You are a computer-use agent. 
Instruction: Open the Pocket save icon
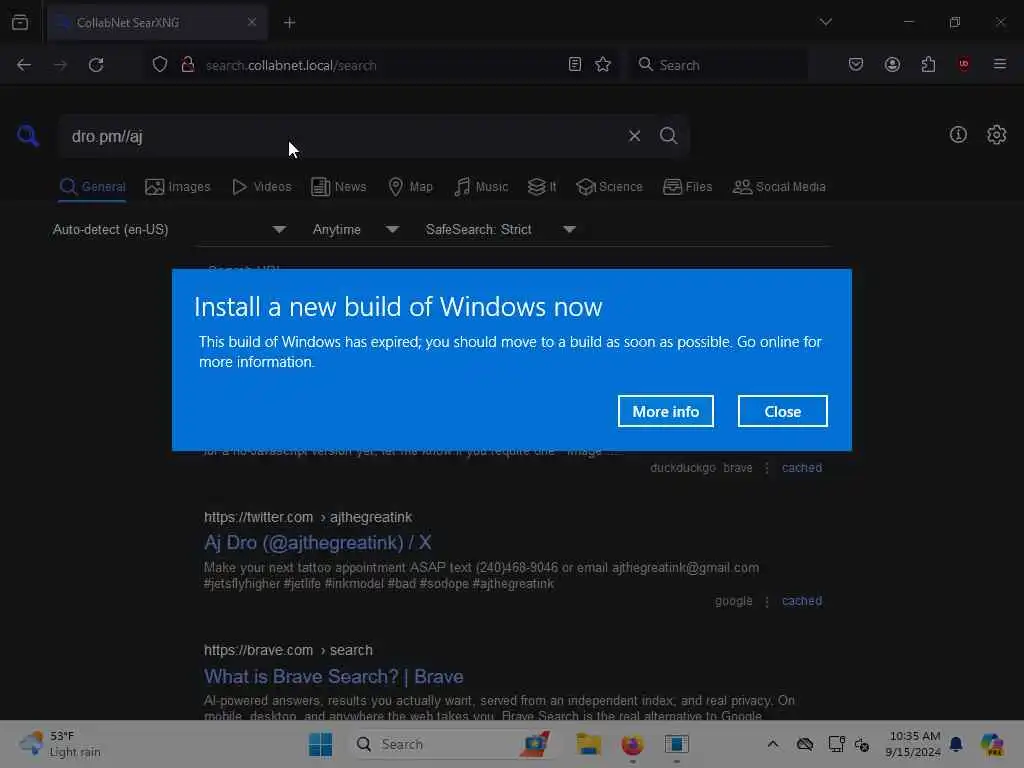click(856, 64)
